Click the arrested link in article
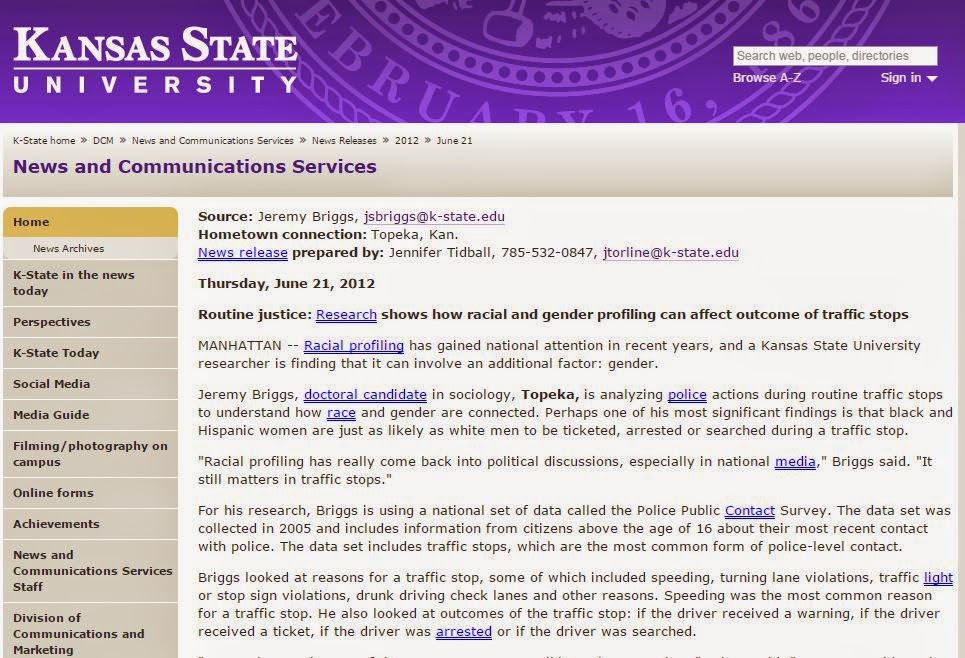The width and height of the screenshot is (965, 658). [463, 632]
